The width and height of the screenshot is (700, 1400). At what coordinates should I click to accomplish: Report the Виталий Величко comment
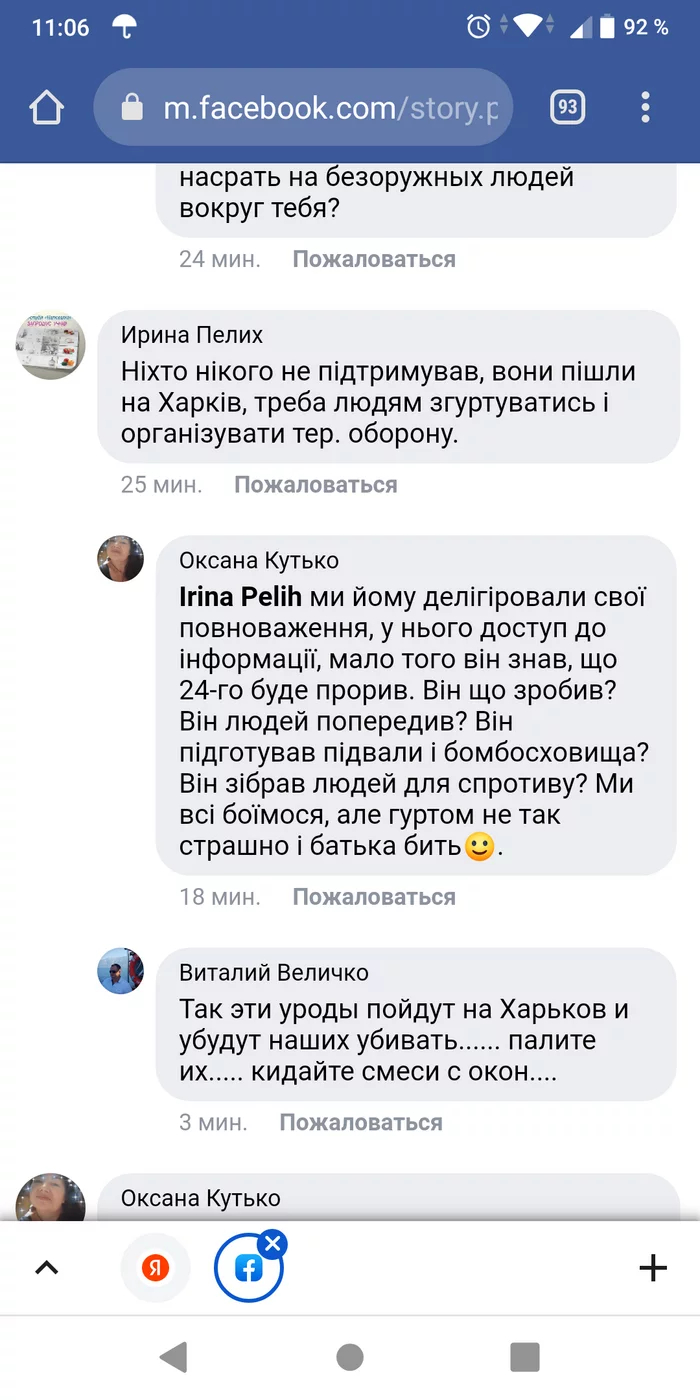(x=360, y=1122)
